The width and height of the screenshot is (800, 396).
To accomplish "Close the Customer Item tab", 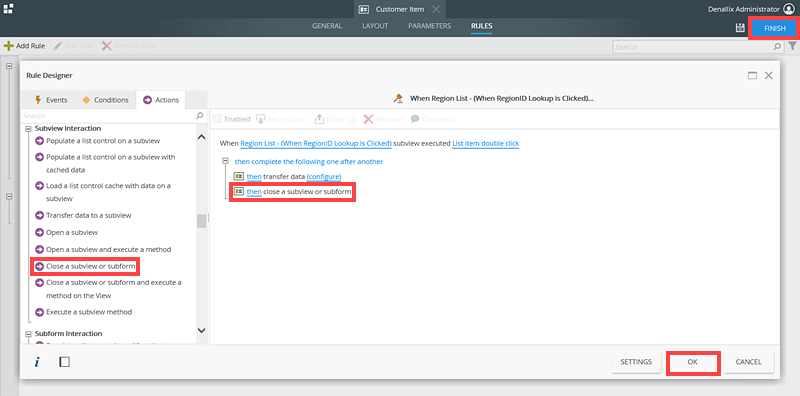I will 436,9.
